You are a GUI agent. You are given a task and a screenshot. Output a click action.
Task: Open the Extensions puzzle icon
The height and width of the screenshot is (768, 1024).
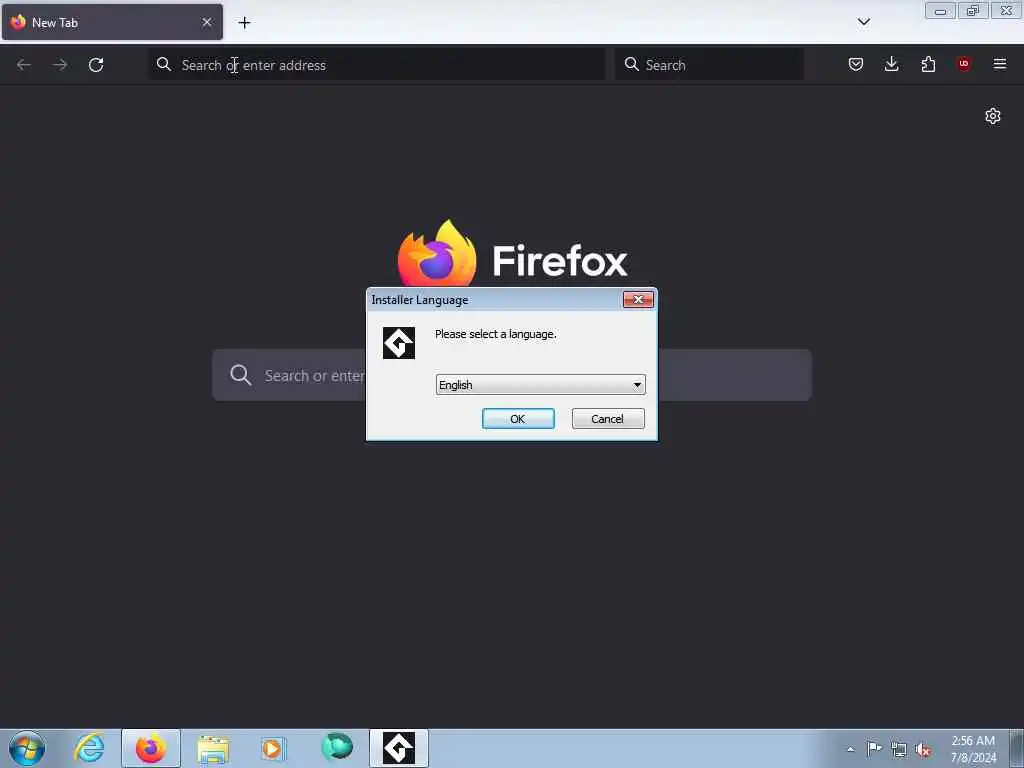click(928, 64)
